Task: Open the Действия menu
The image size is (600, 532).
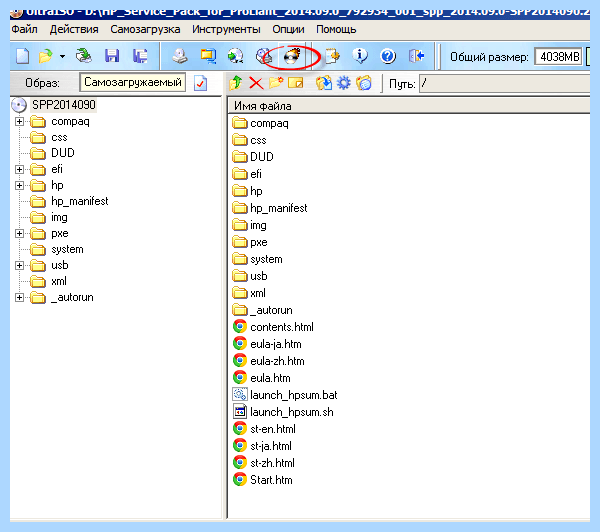Action: 74,29
